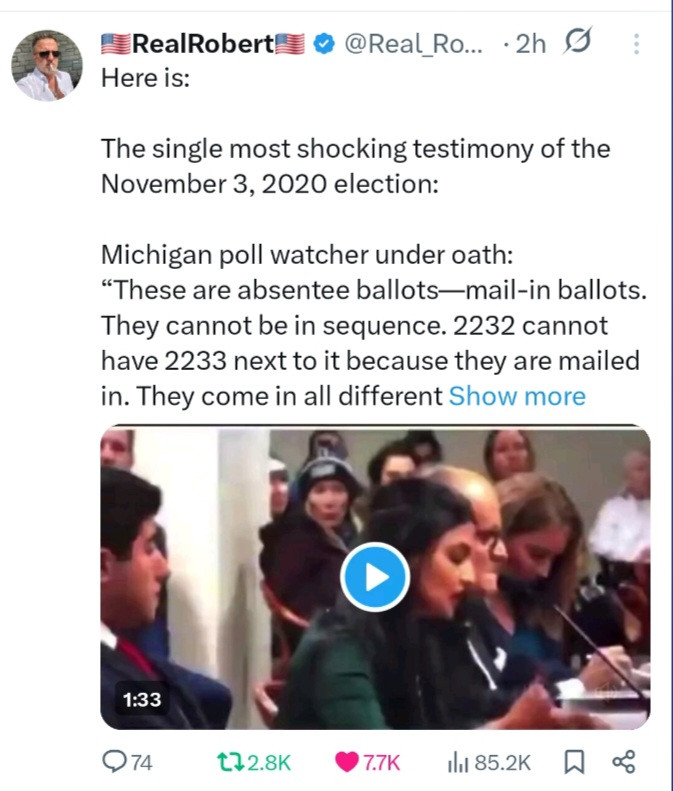Click the flag emoji before RealRobert
The height and width of the screenshot is (791, 673).
pyautogui.click(x=116, y=44)
